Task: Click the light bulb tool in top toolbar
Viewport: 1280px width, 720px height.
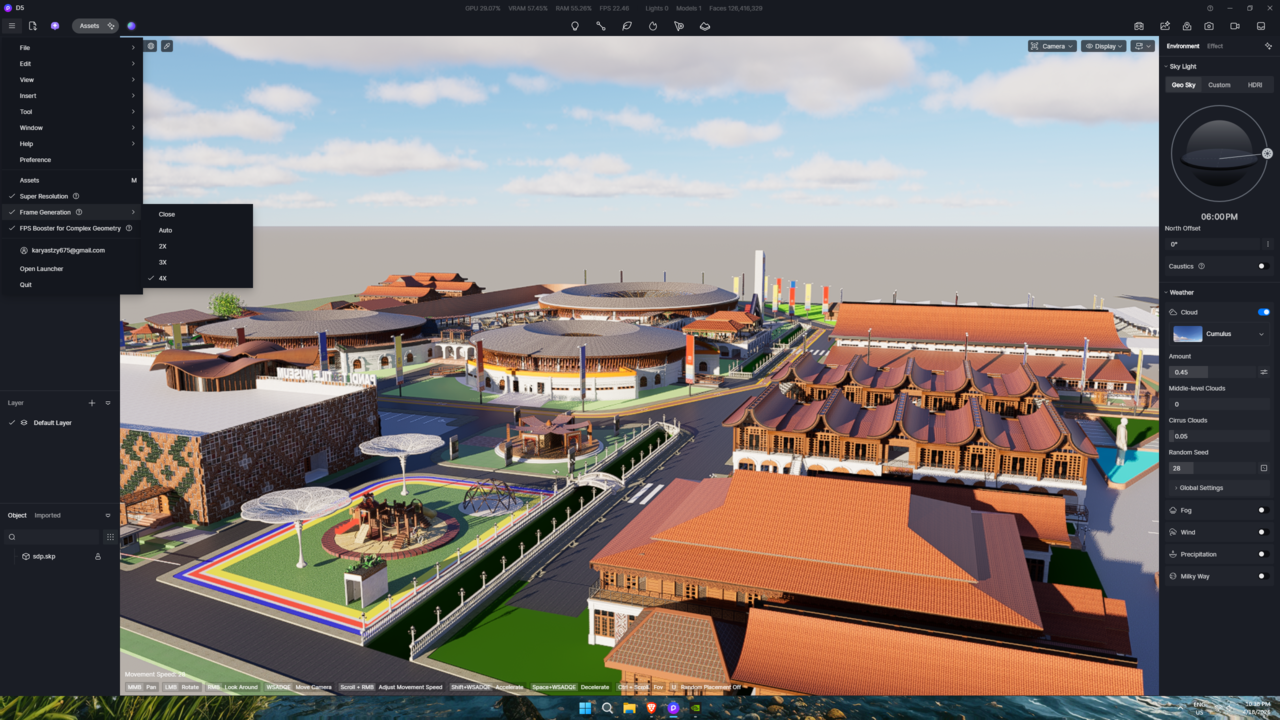Action: pyautogui.click(x=575, y=26)
